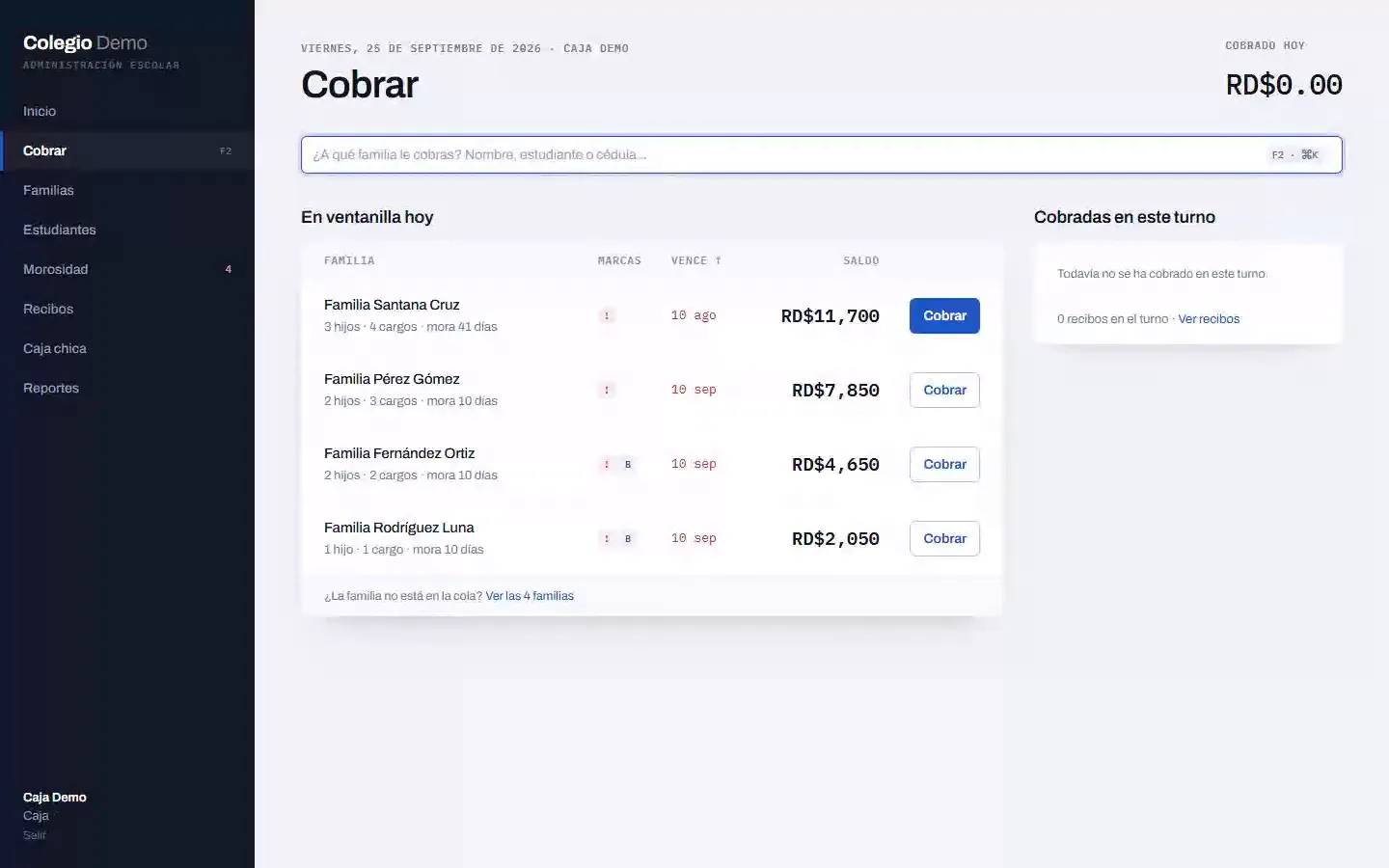This screenshot has height=868, width=1389.
Task: Click the B badge for Familia Fernández Ortiz
Action: pos(628,464)
